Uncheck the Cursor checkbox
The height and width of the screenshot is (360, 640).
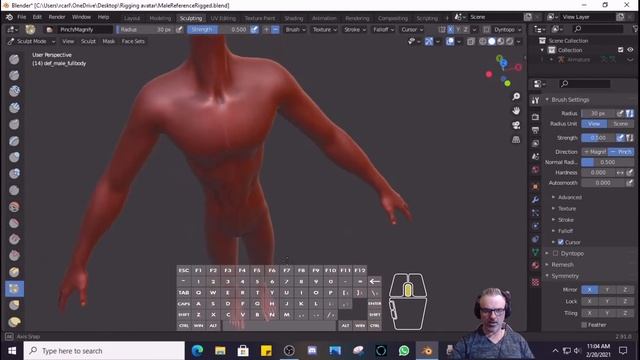tap(560, 242)
